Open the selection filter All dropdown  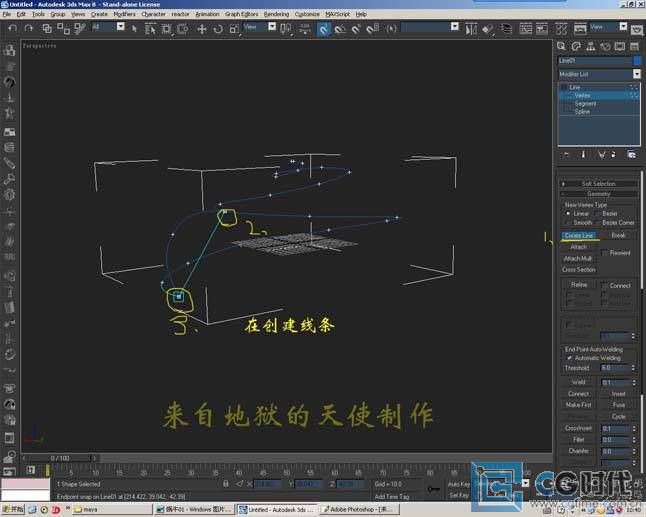(x=120, y=27)
